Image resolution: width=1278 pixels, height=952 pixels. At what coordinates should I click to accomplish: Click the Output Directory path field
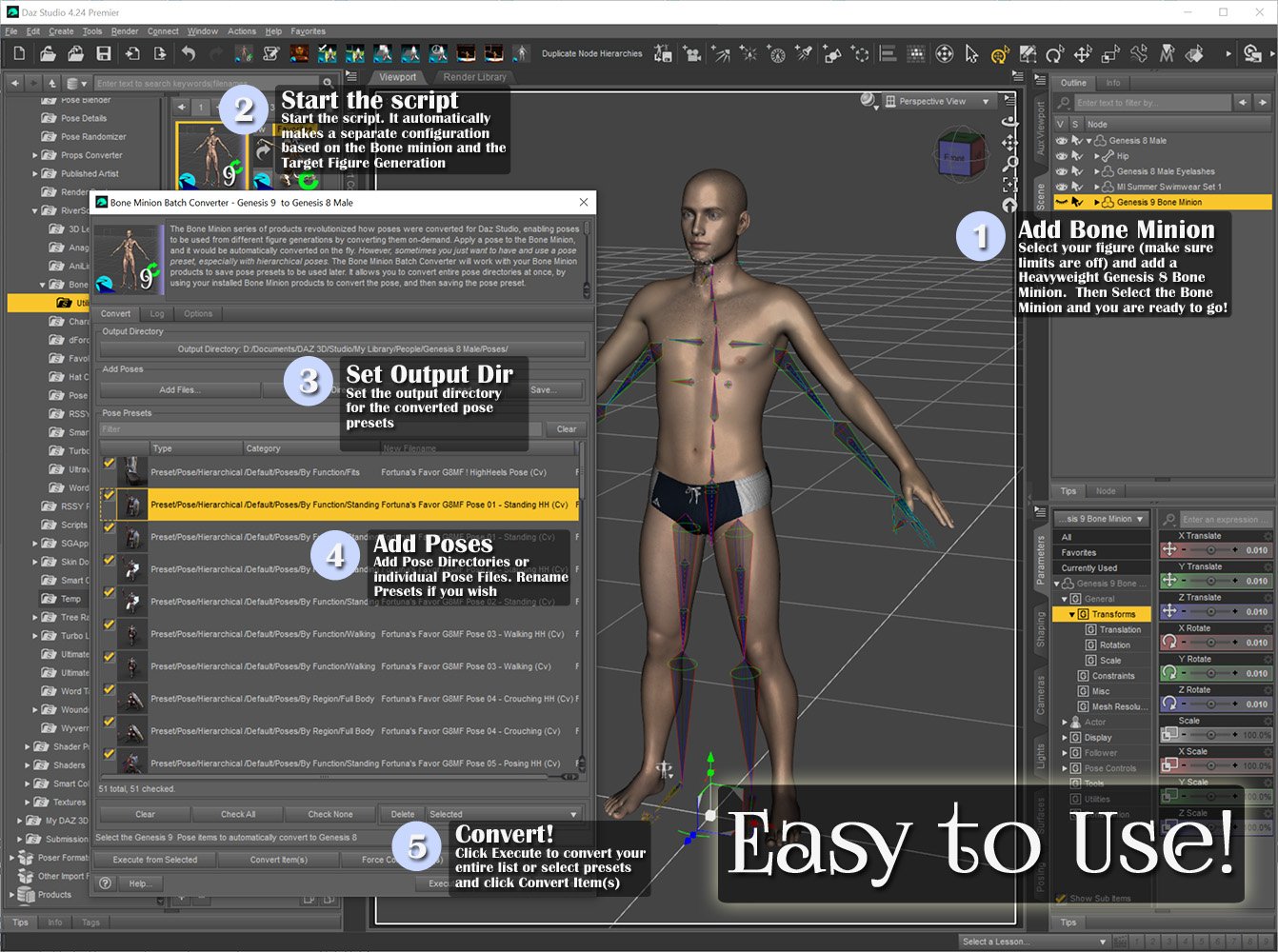(343, 349)
